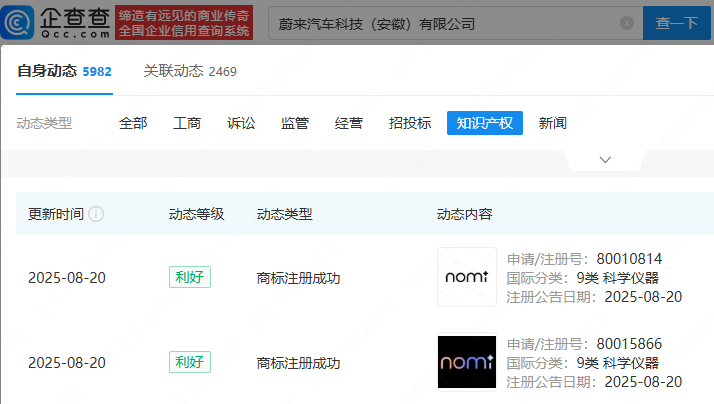Click the 动态内容 column header
Image resolution: width=714 pixels, height=404 pixels.
[x=464, y=214]
